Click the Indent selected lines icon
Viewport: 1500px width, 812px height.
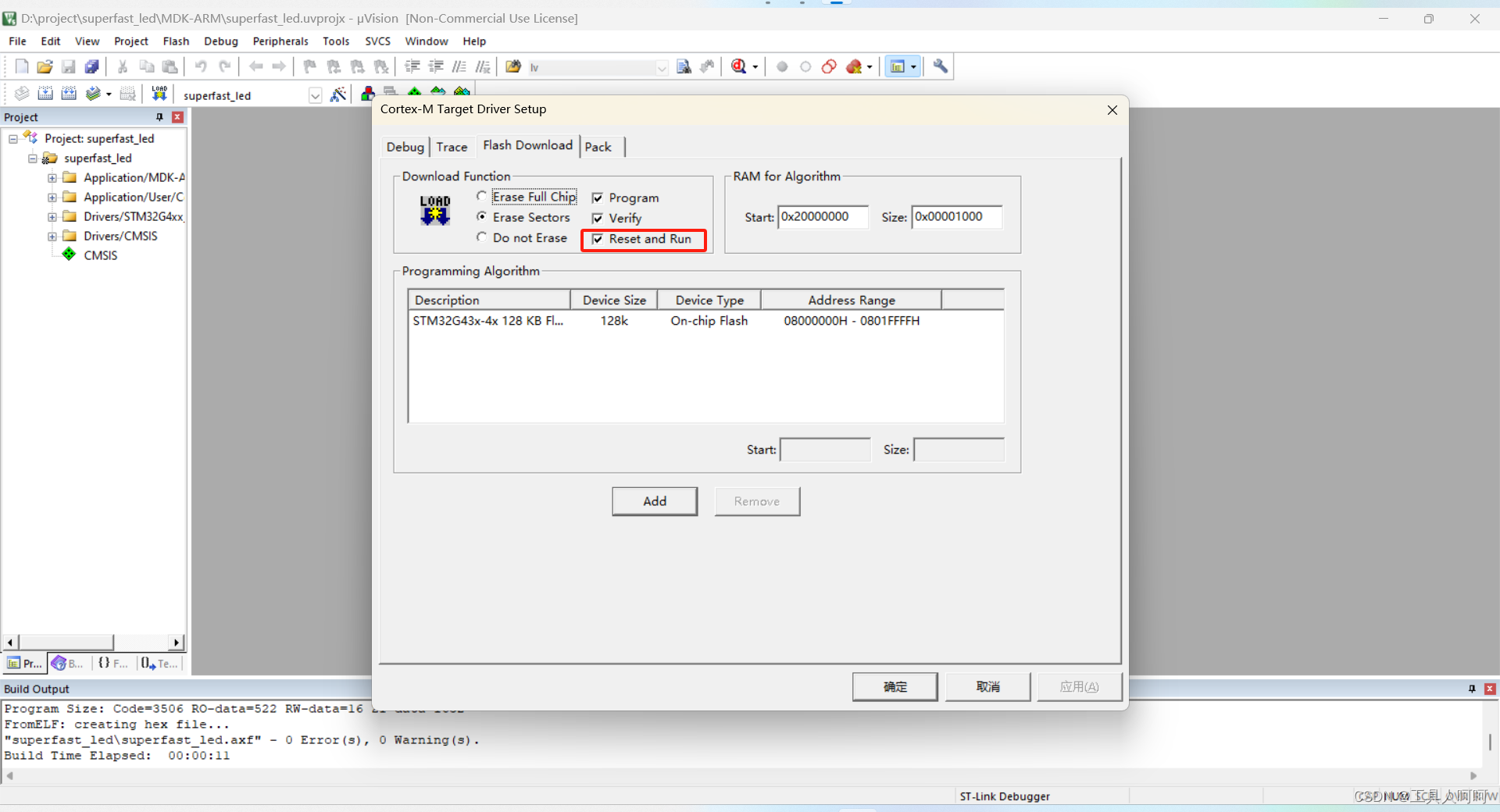tap(412, 67)
